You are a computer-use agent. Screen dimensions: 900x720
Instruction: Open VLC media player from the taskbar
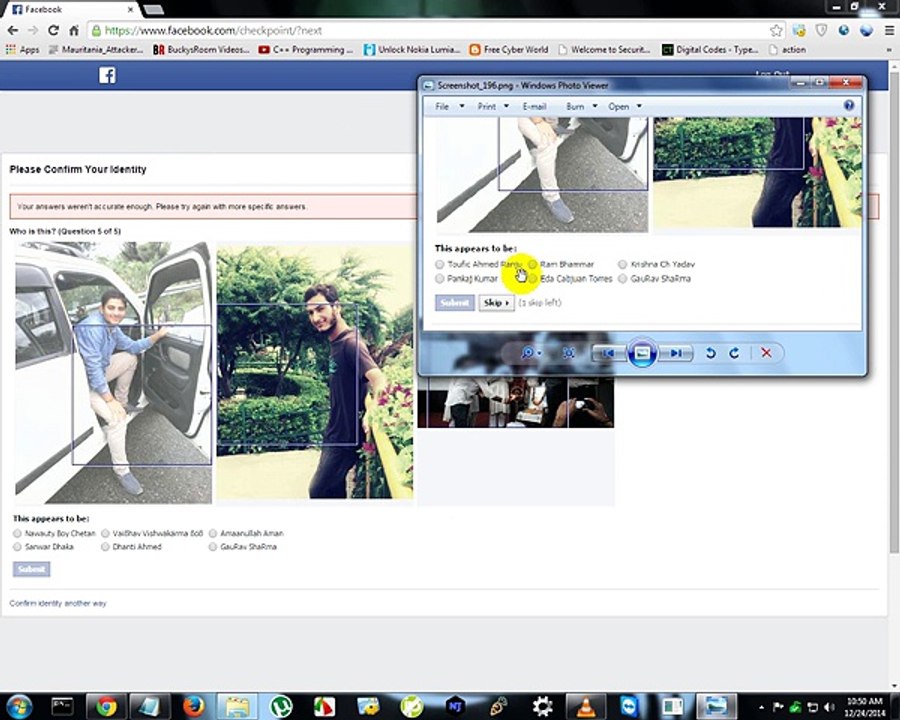coord(585,706)
